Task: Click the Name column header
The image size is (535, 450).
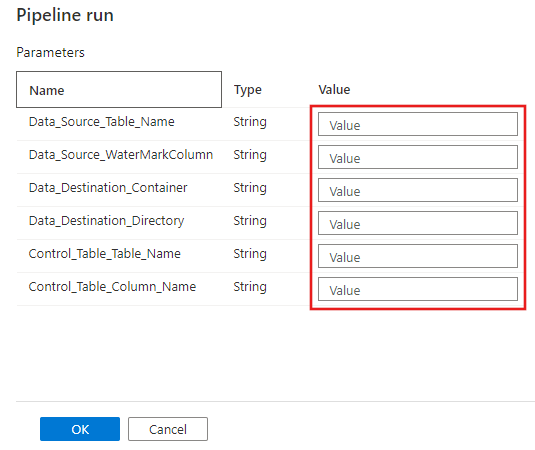Action: pyautogui.click(x=119, y=90)
